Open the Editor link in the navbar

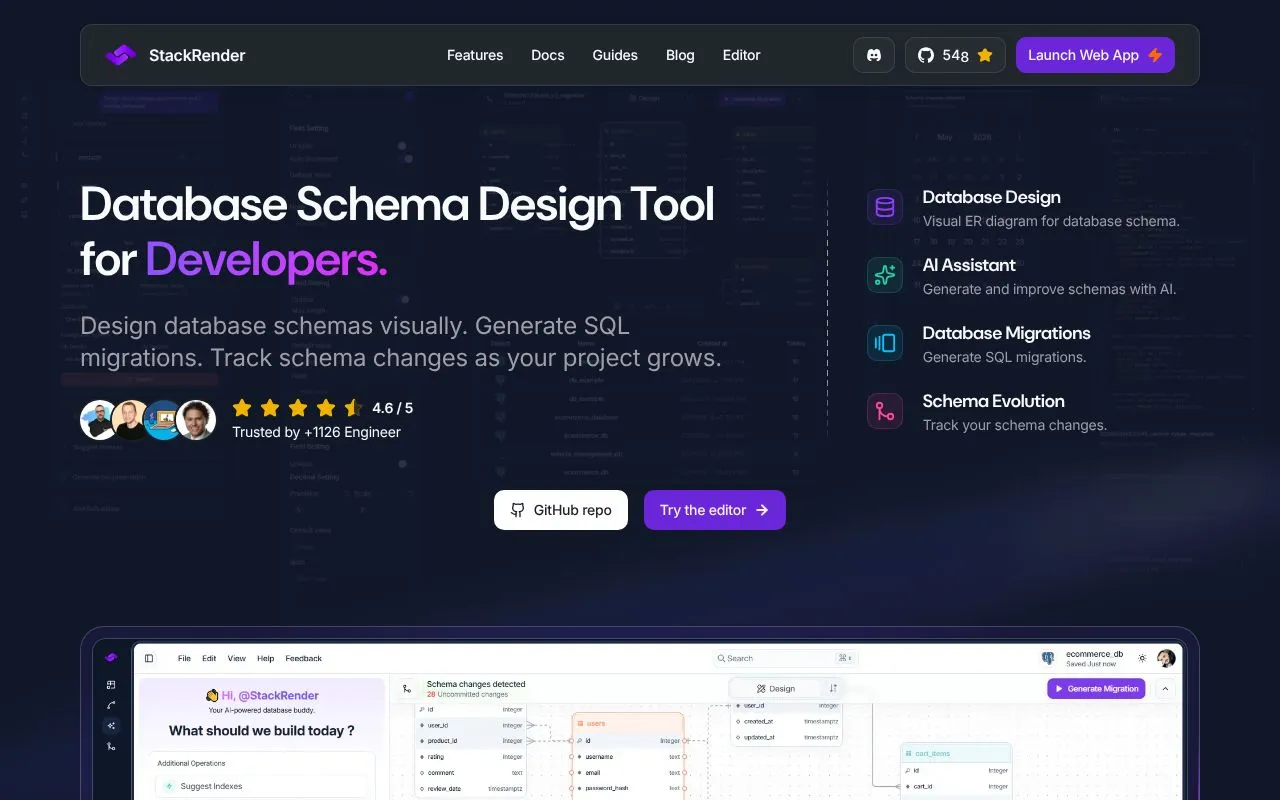[x=742, y=55]
